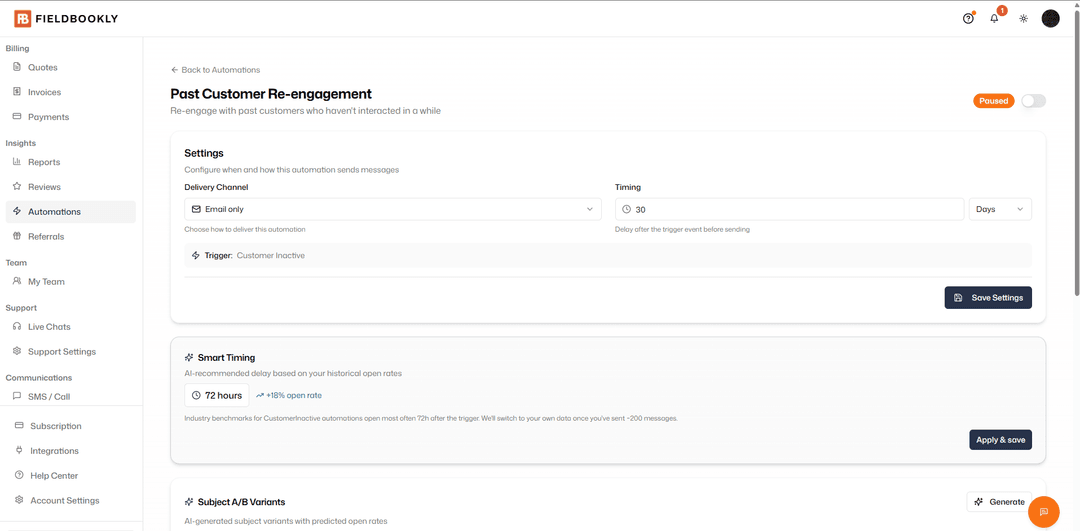This screenshot has width=1080, height=531.
Task: Open the help question mark icon
Action: coord(968,19)
